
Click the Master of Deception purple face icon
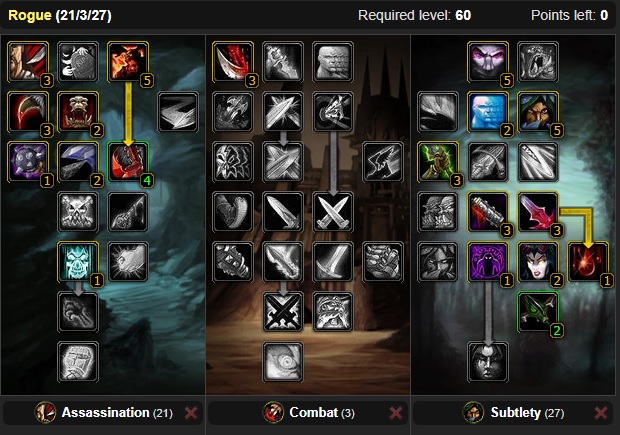[488, 62]
